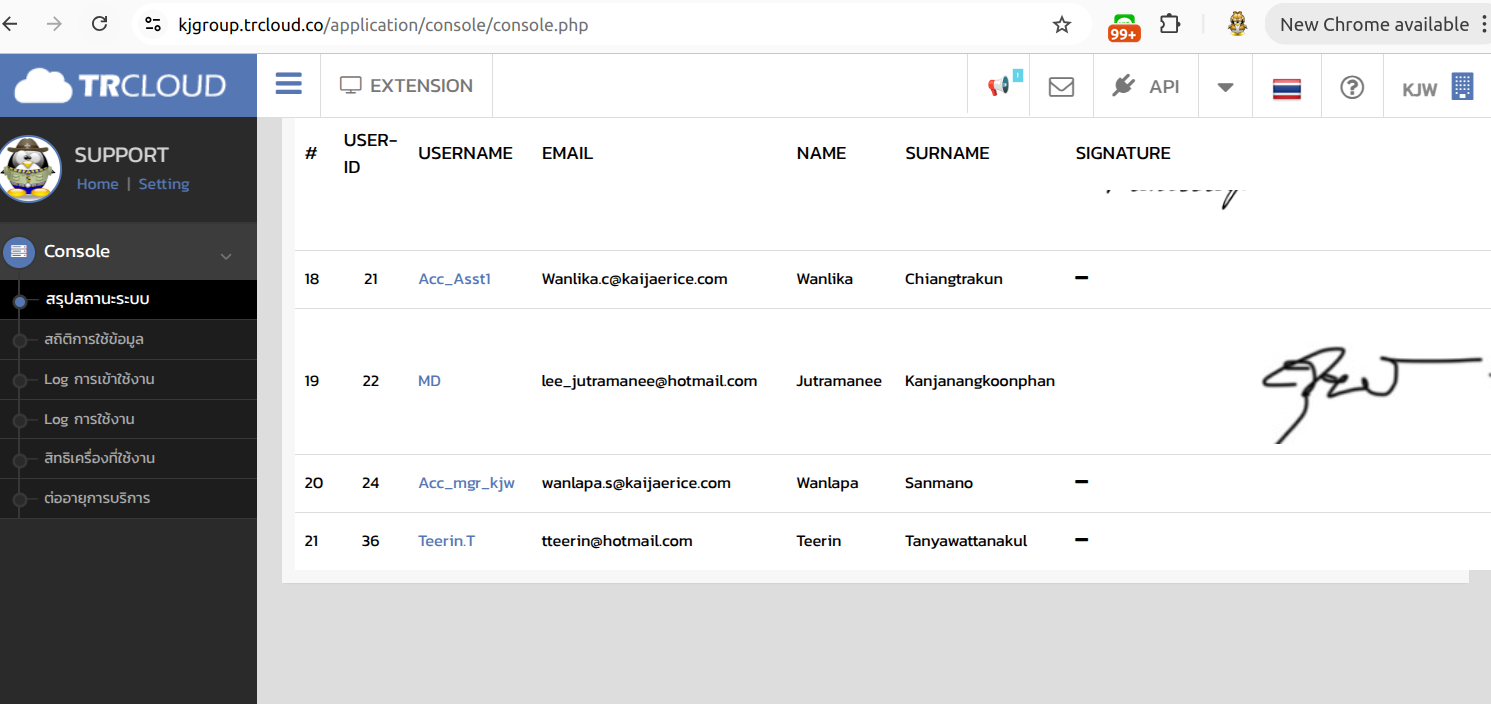Click the Console sidebar section
This screenshot has height=704, width=1491.
point(128,251)
